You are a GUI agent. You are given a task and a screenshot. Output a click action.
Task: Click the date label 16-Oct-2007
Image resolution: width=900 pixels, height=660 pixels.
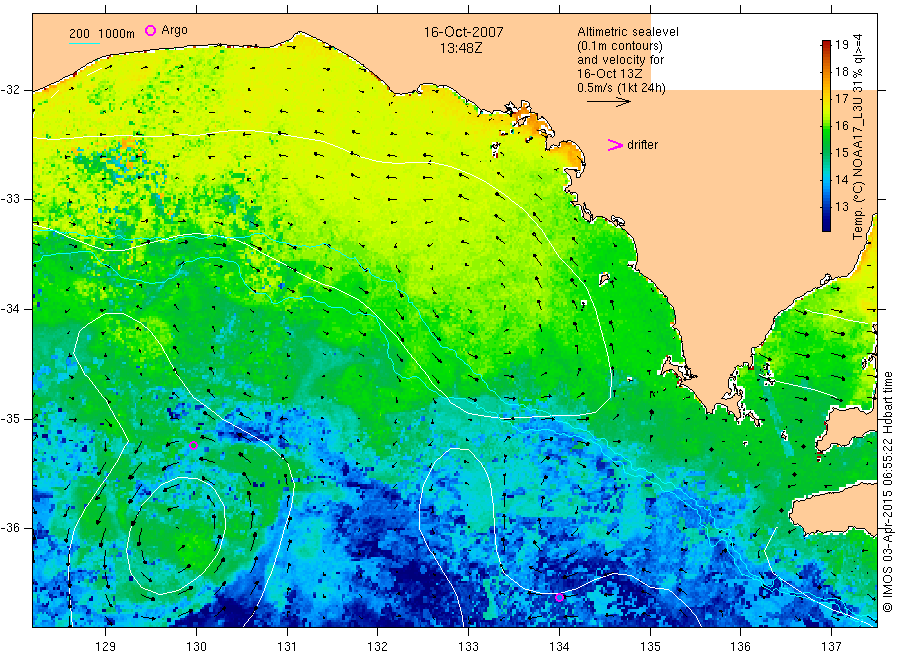point(463,33)
